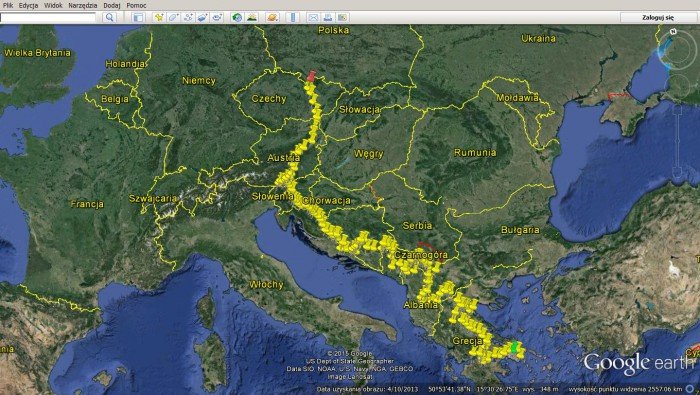The height and width of the screenshot is (395, 700).
Task: Click the Słowacja country label
Action: 359,109
